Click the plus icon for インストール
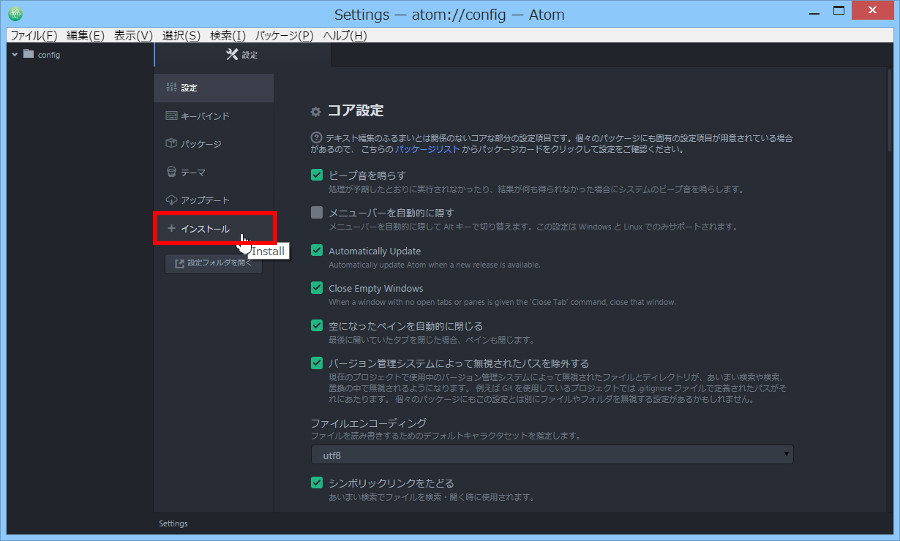This screenshot has width=900, height=541. pos(171,228)
